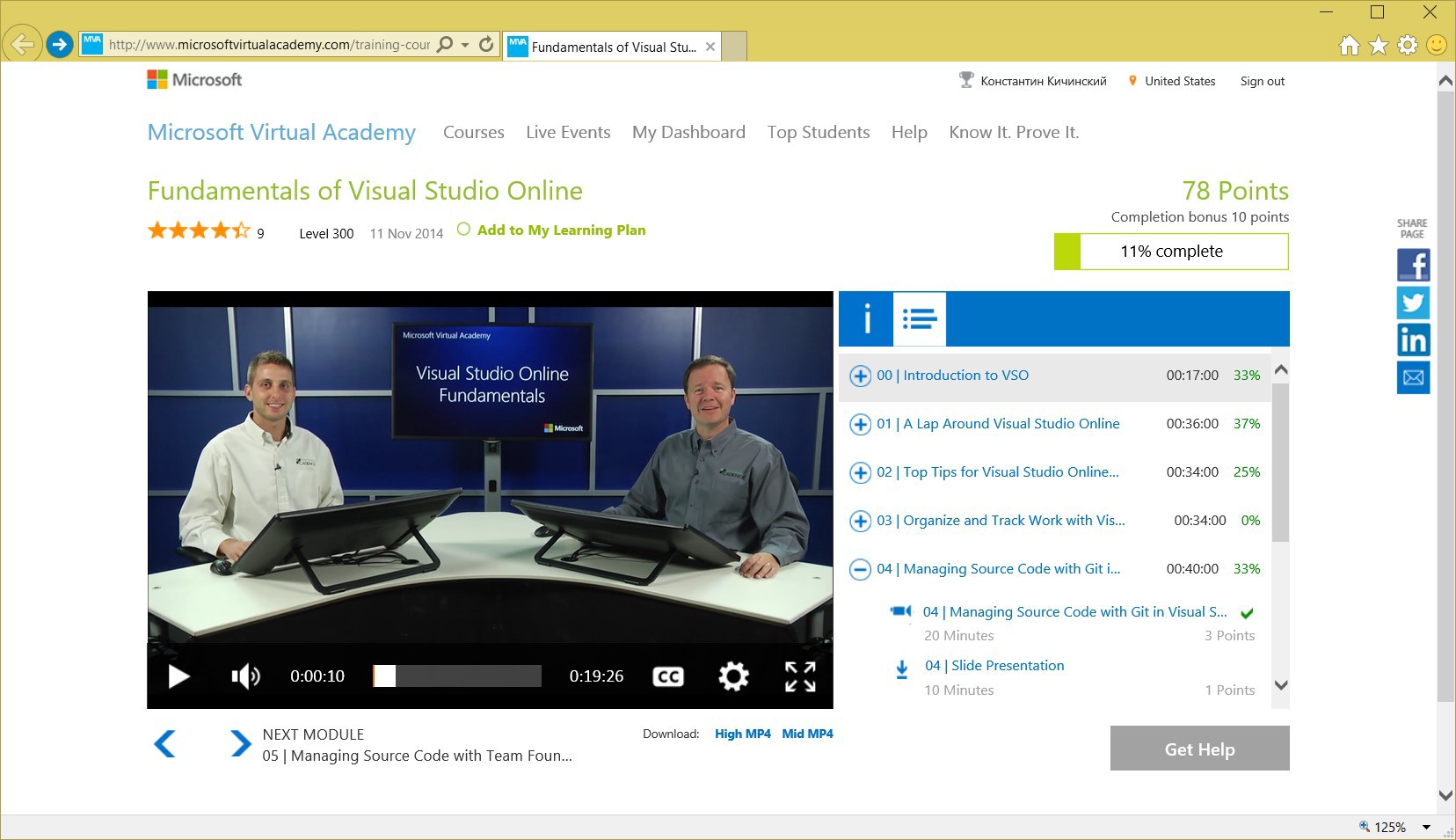
Task: Select Add to My Learning Plan radio
Action: coord(463,230)
